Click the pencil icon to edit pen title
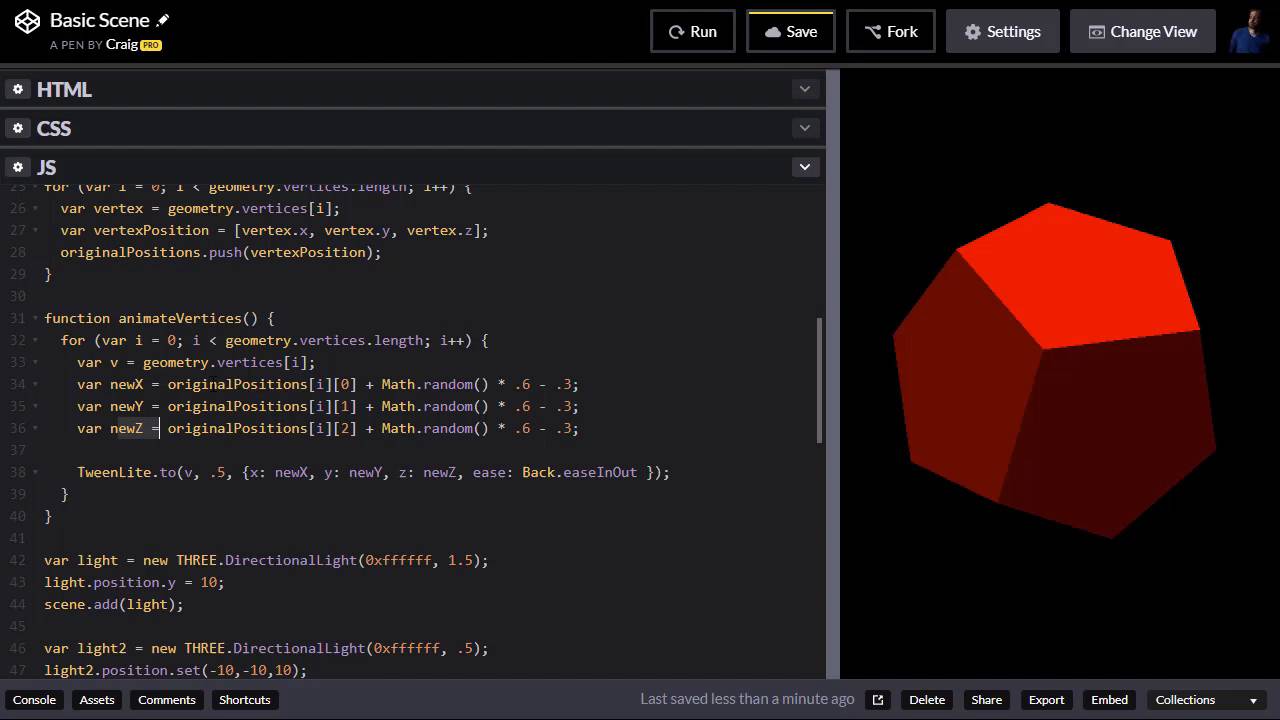The width and height of the screenshot is (1280, 720). coord(164,20)
